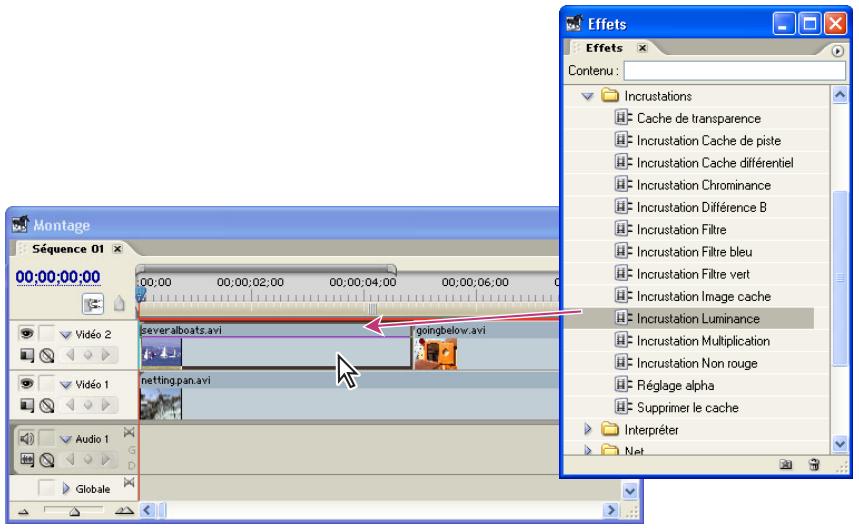Expand the Interpréter folder

coord(589,429)
